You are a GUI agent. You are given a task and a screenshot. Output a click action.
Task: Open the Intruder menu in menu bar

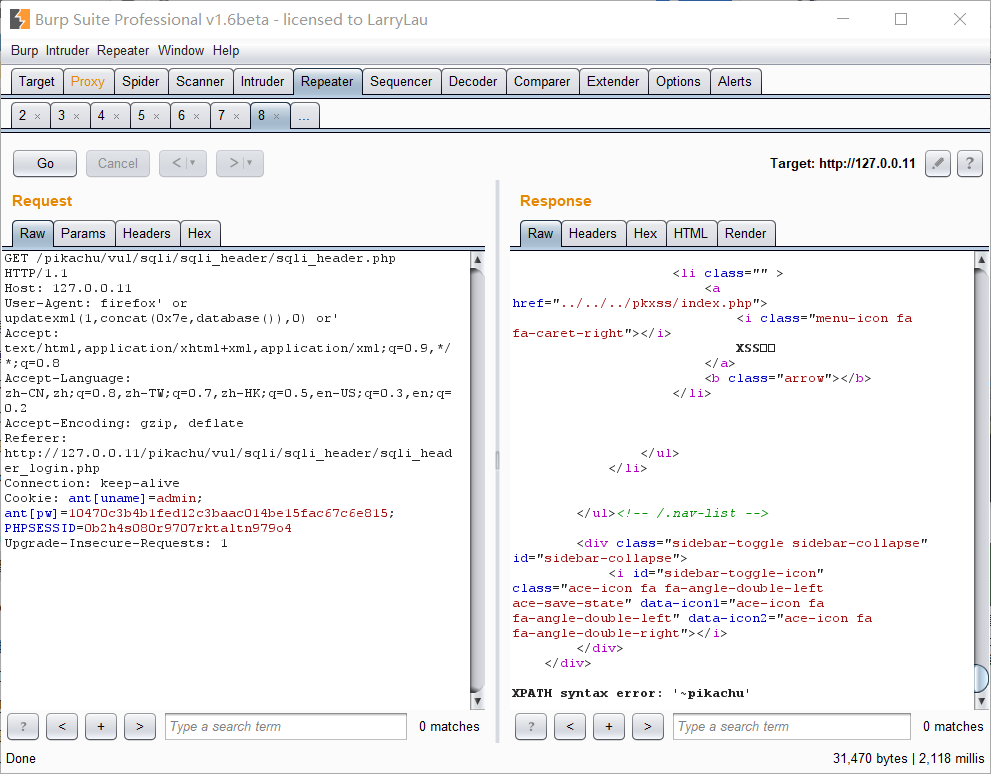pos(67,51)
